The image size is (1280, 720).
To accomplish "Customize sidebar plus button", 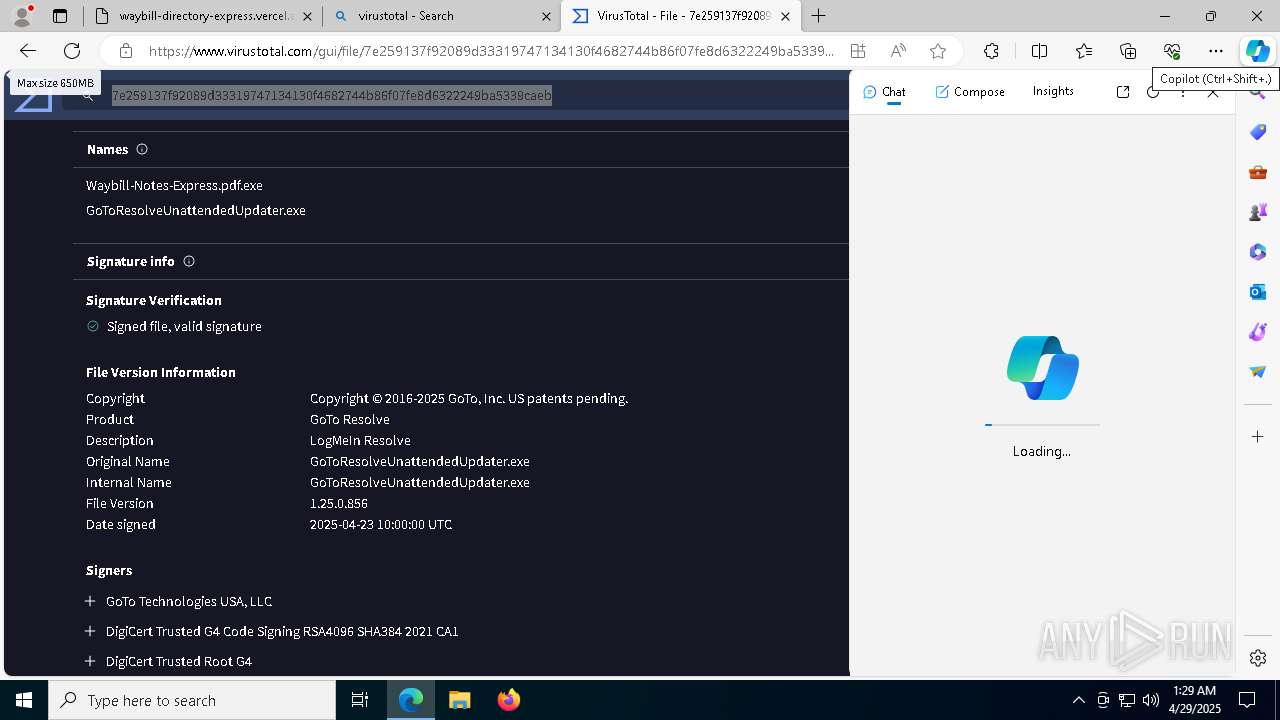I will (1258, 436).
